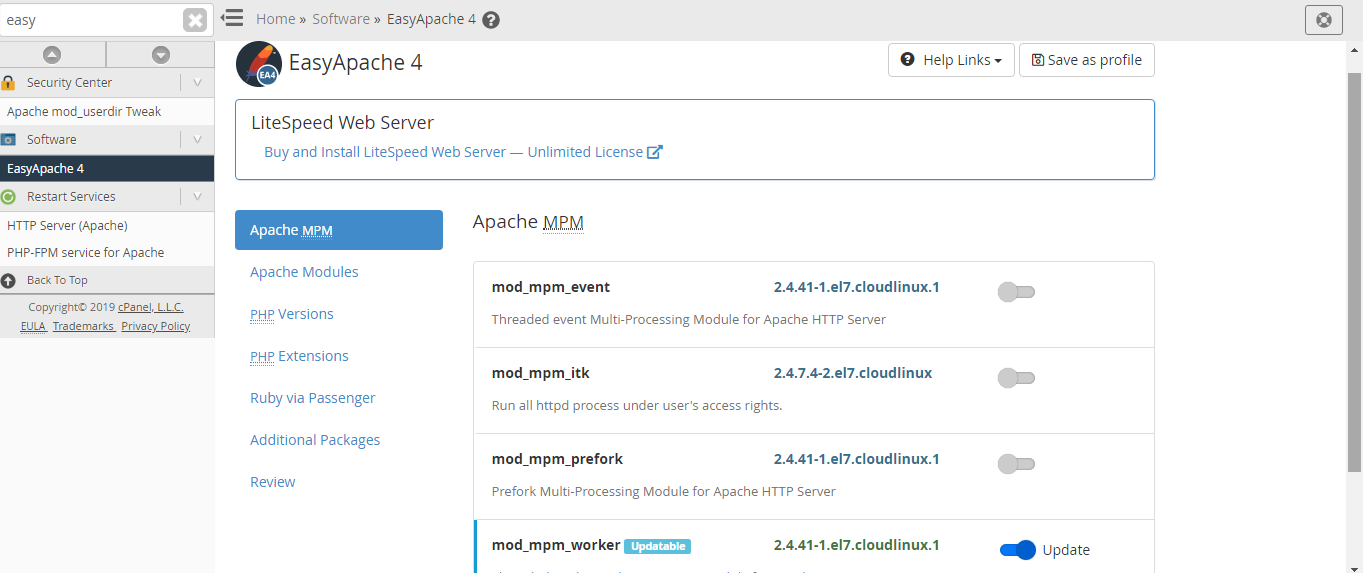Open the Help Links dropdown
The image size is (1363, 573).
(951, 60)
